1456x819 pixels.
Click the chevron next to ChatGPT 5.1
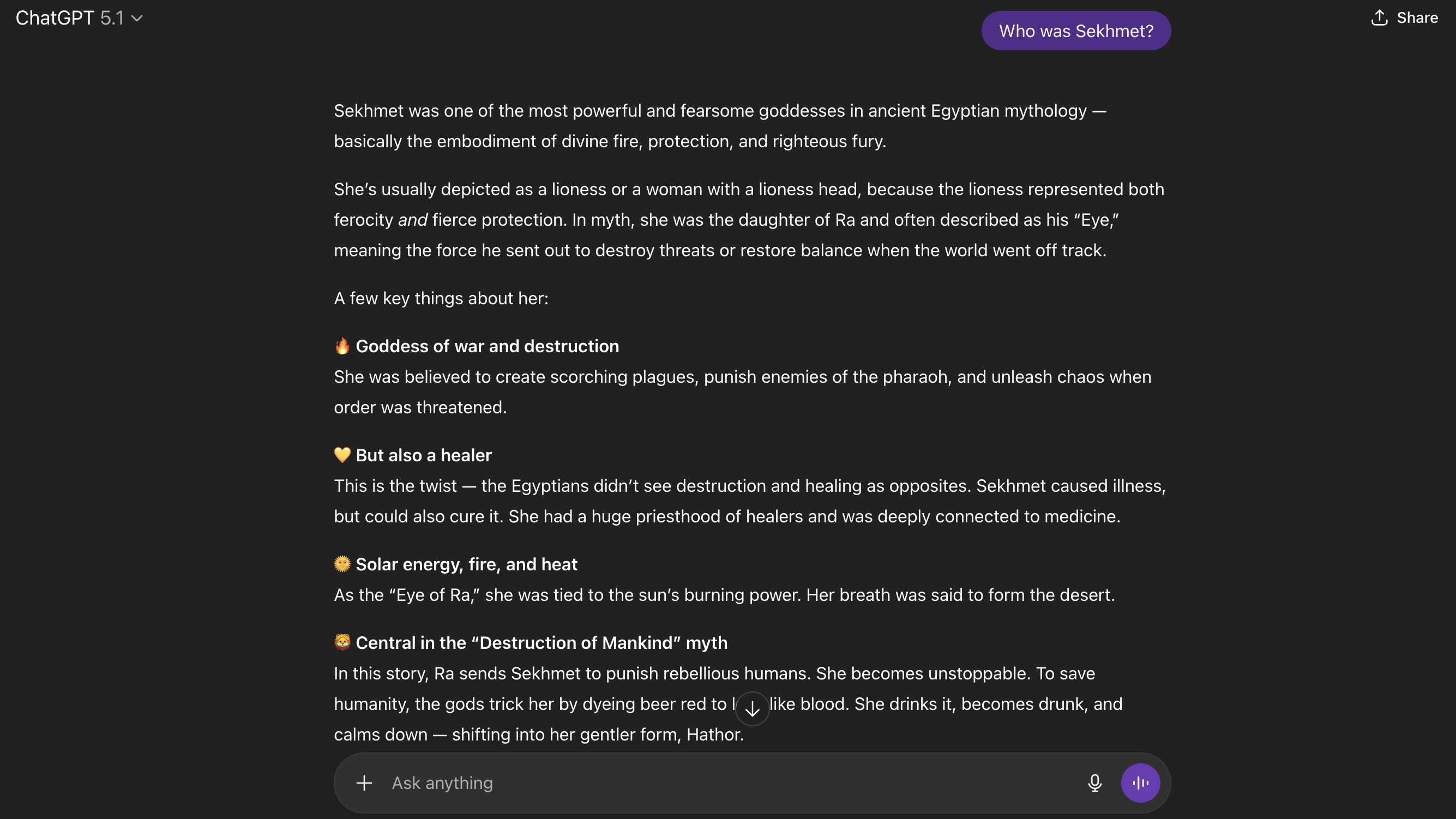click(137, 19)
